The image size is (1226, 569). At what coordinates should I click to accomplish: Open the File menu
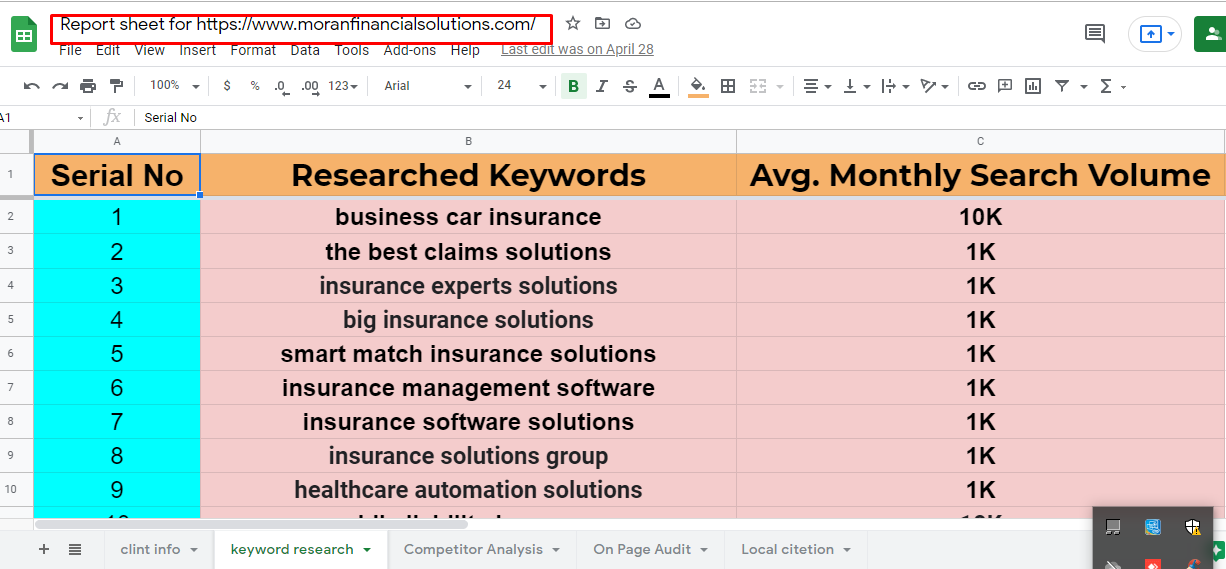click(70, 50)
